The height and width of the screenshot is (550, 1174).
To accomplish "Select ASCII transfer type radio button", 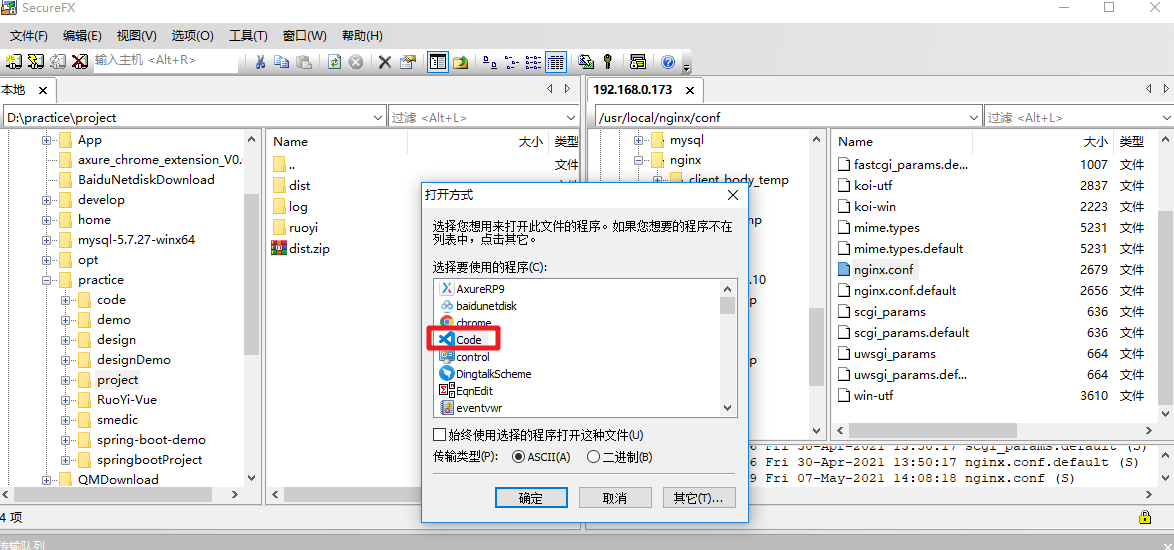I will pos(517,456).
